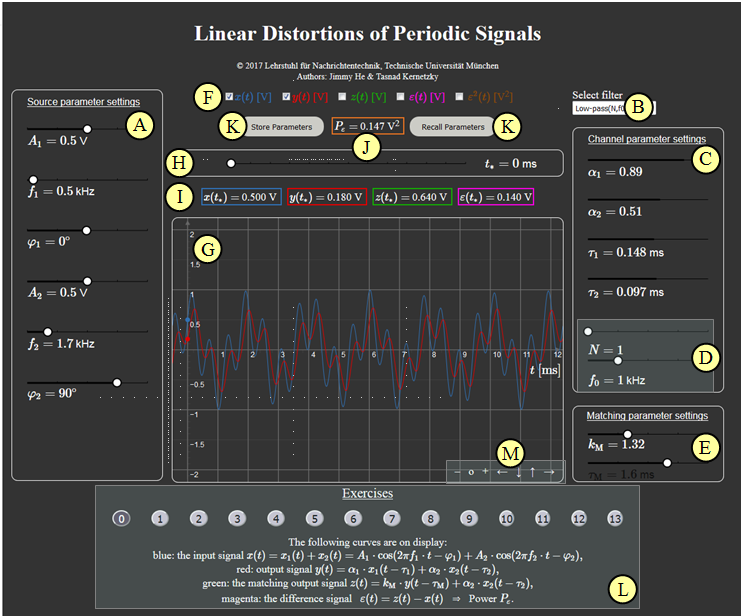Choose exercise number 13
This screenshot has height=616, width=742.
click(614, 518)
